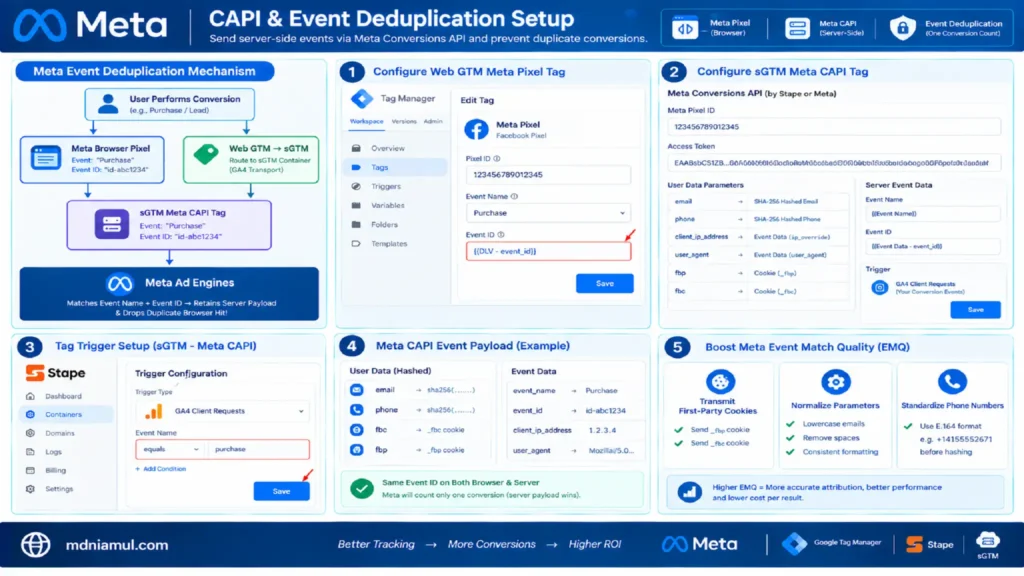This screenshot has height=576, width=1024.
Task: Open Domains in Stape sidebar
Action: point(66,433)
